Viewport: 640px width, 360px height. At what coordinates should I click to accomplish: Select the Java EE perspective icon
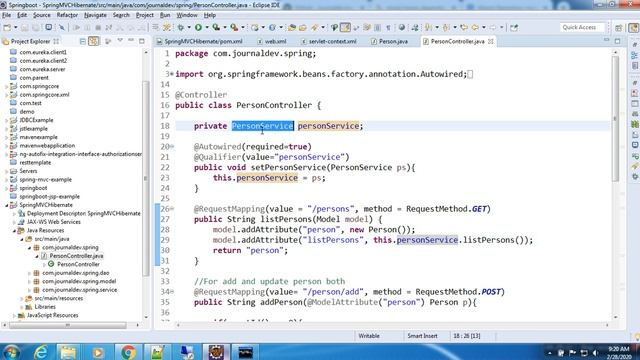pyautogui.click(x=633, y=28)
